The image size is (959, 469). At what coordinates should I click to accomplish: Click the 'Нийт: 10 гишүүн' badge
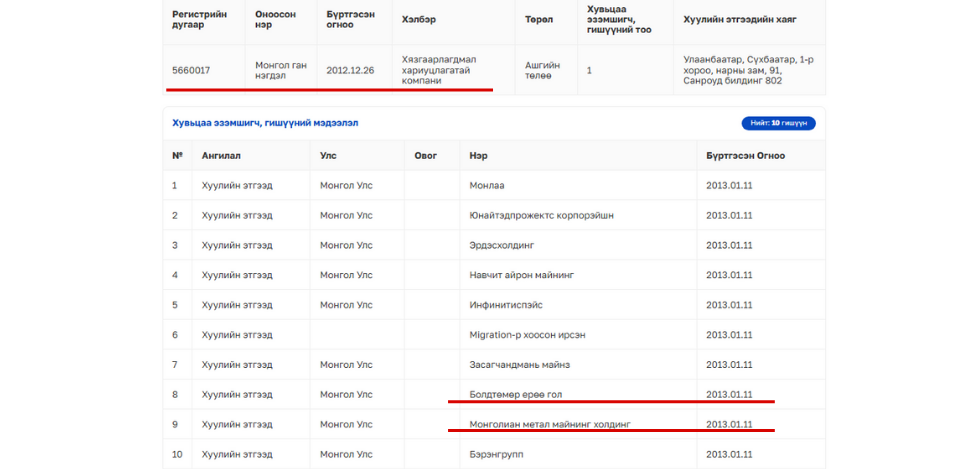[778, 123]
